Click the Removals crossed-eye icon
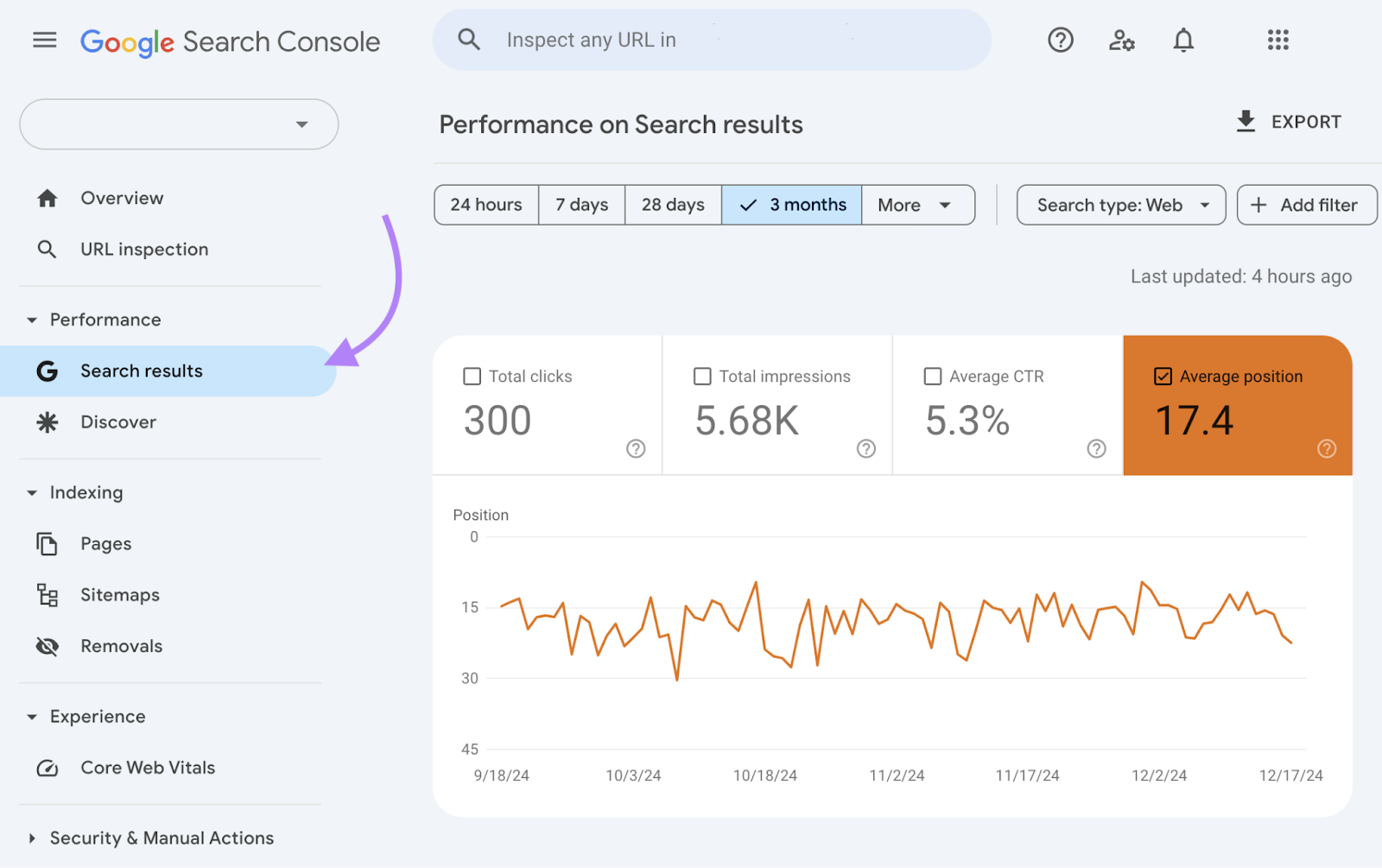 click(48, 646)
